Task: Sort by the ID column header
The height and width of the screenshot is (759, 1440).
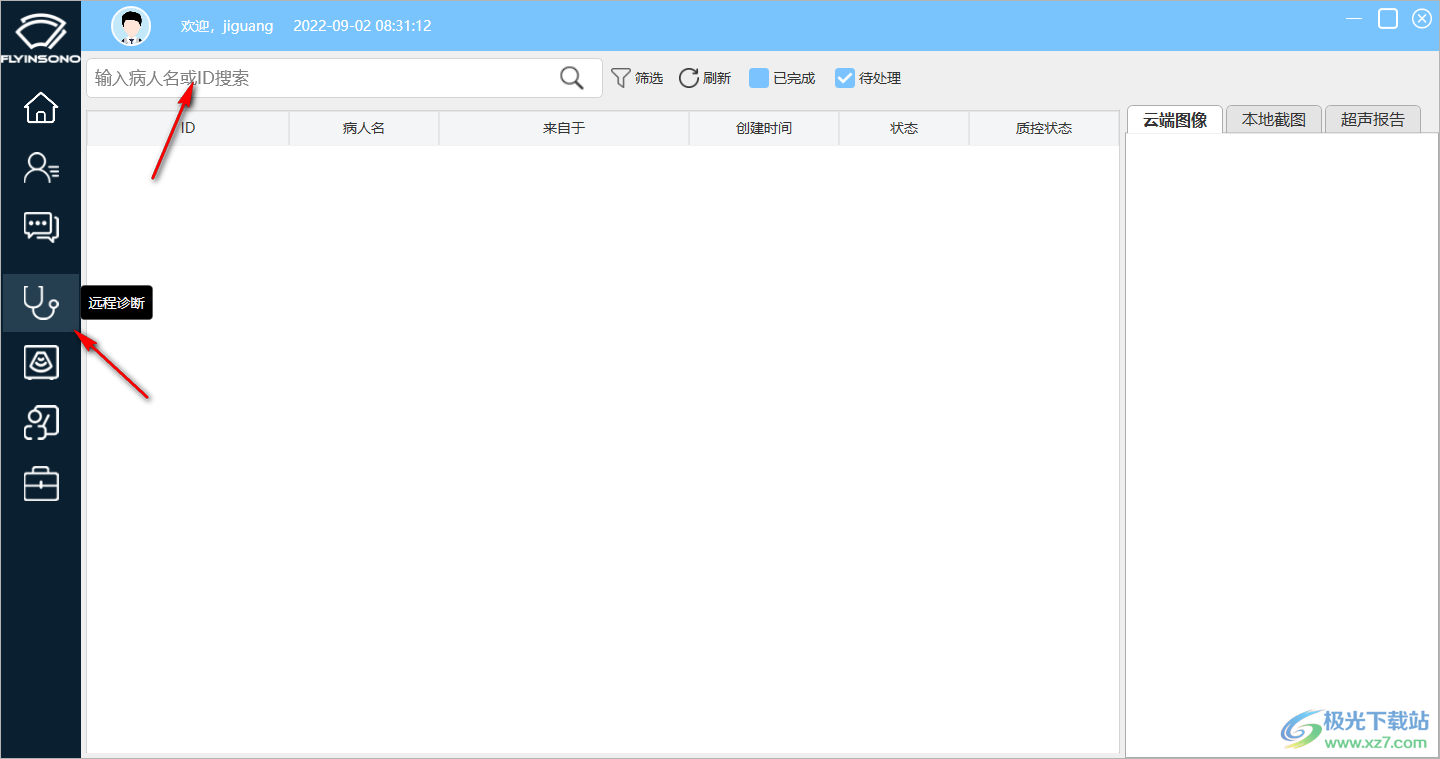Action: click(x=188, y=128)
